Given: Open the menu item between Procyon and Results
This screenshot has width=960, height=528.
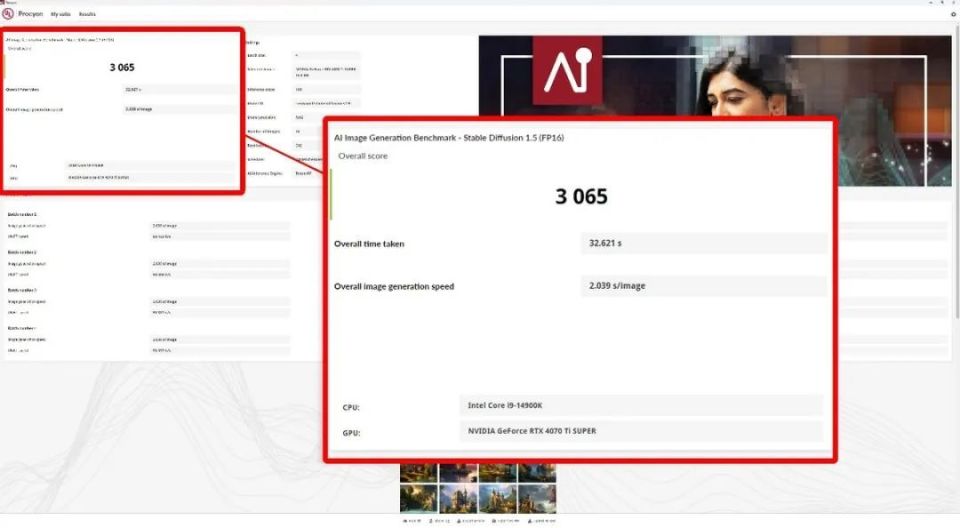Looking at the screenshot, I should (x=61, y=14).
